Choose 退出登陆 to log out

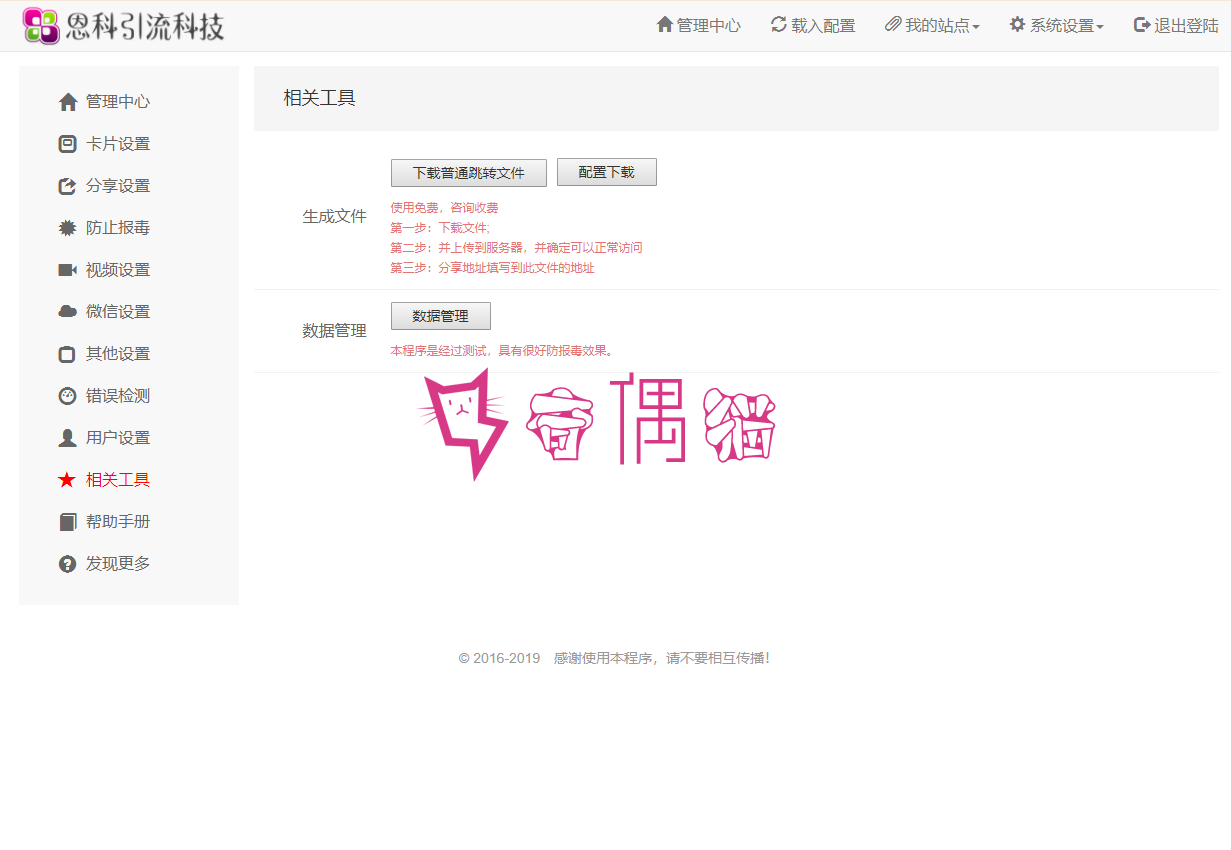tap(1176, 26)
